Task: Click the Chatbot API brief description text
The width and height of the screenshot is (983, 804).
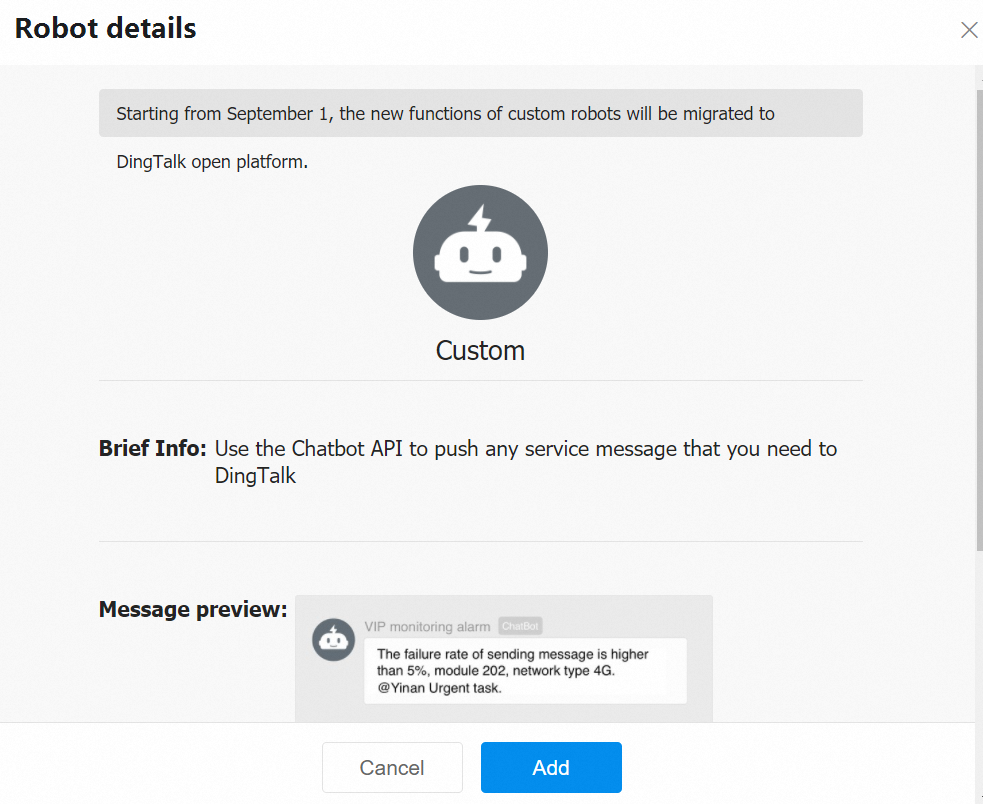Action: tap(526, 462)
